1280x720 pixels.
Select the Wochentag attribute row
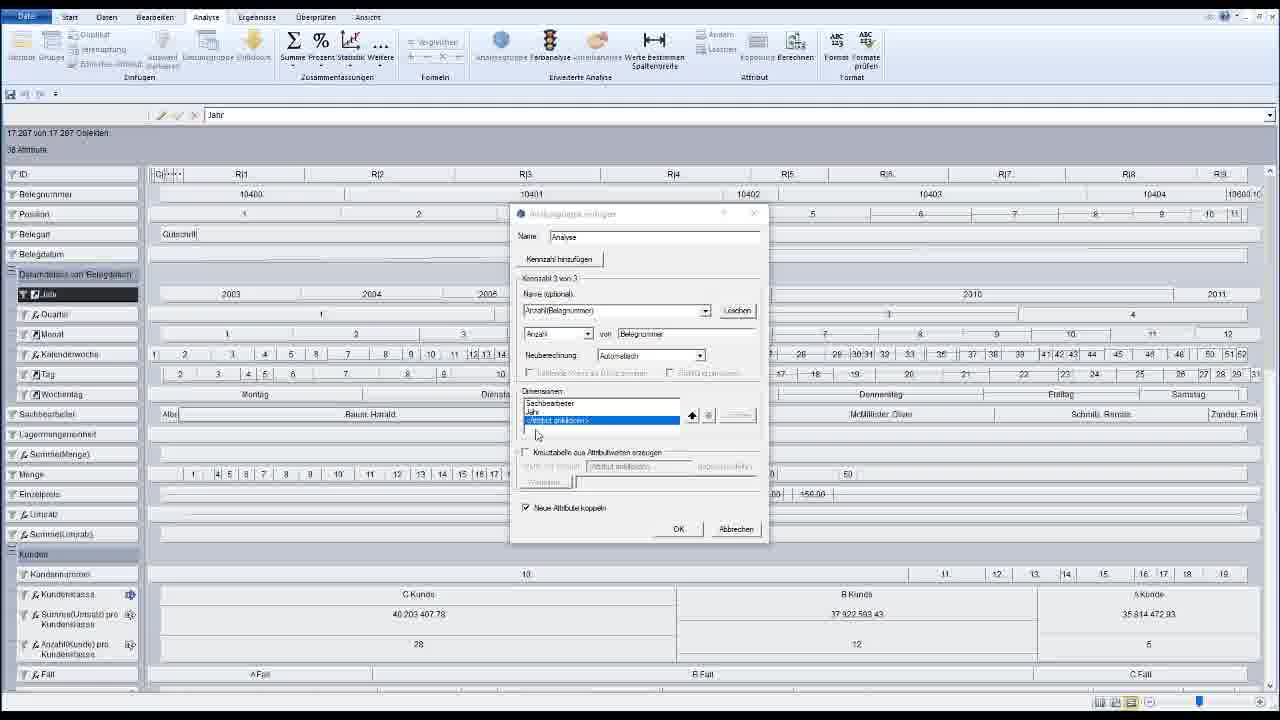pyautogui.click(x=78, y=394)
